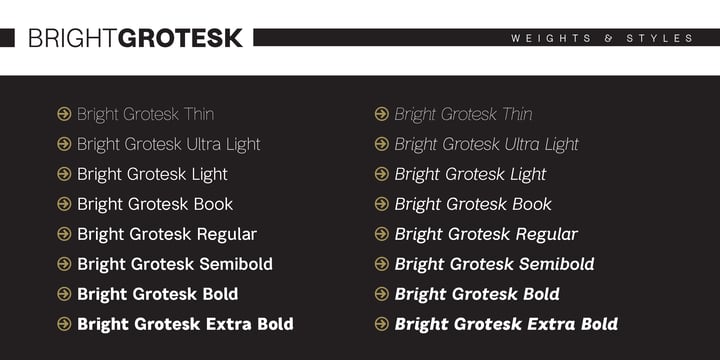720x360 pixels.
Task: Click arrow icon beside italic Thin
Action: pyautogui.click(x=382, y=114)
